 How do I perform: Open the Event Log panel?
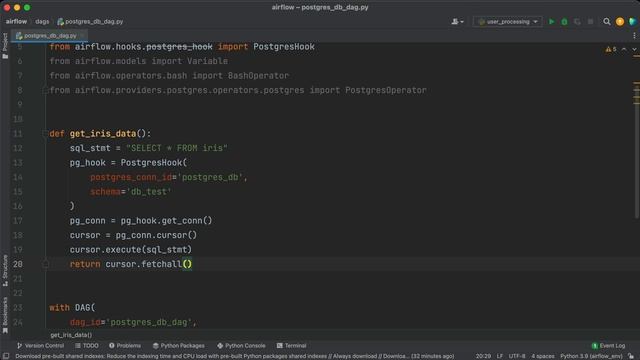pyautogui.click(x=608, y=346)
